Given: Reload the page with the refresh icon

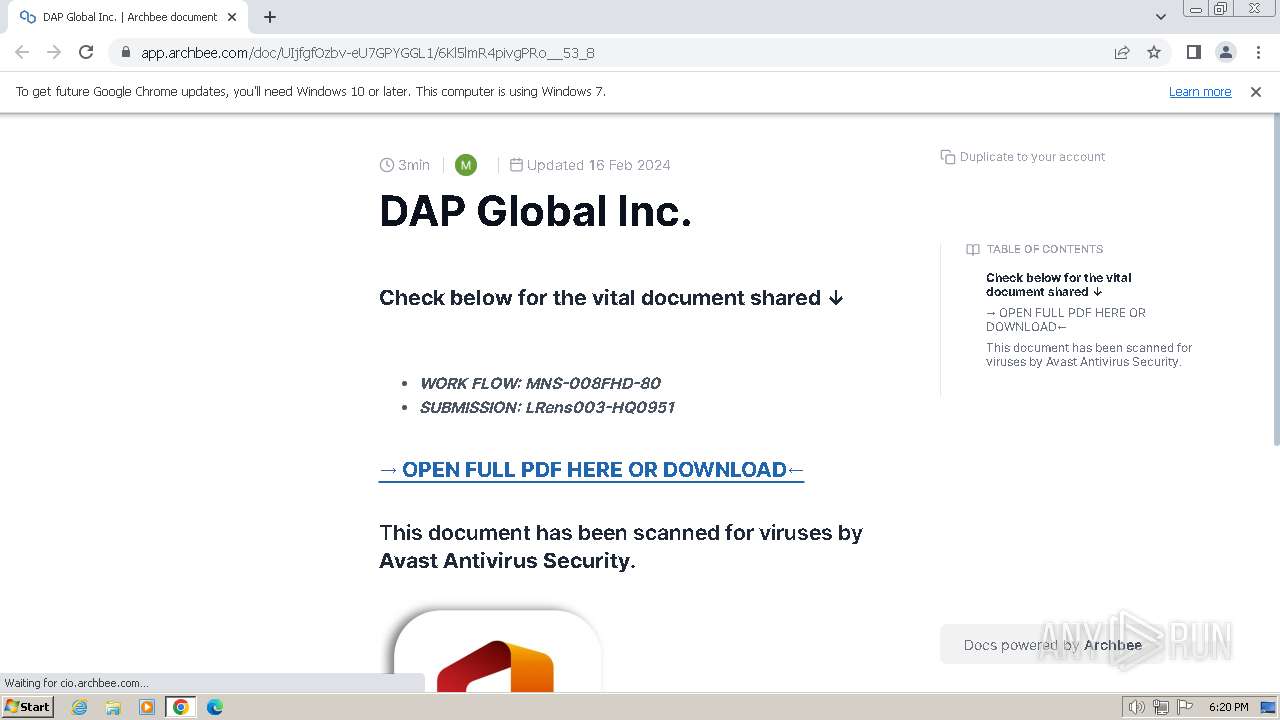Looking at the screenshot, I should pyautogui.click(x=86, y=52).
